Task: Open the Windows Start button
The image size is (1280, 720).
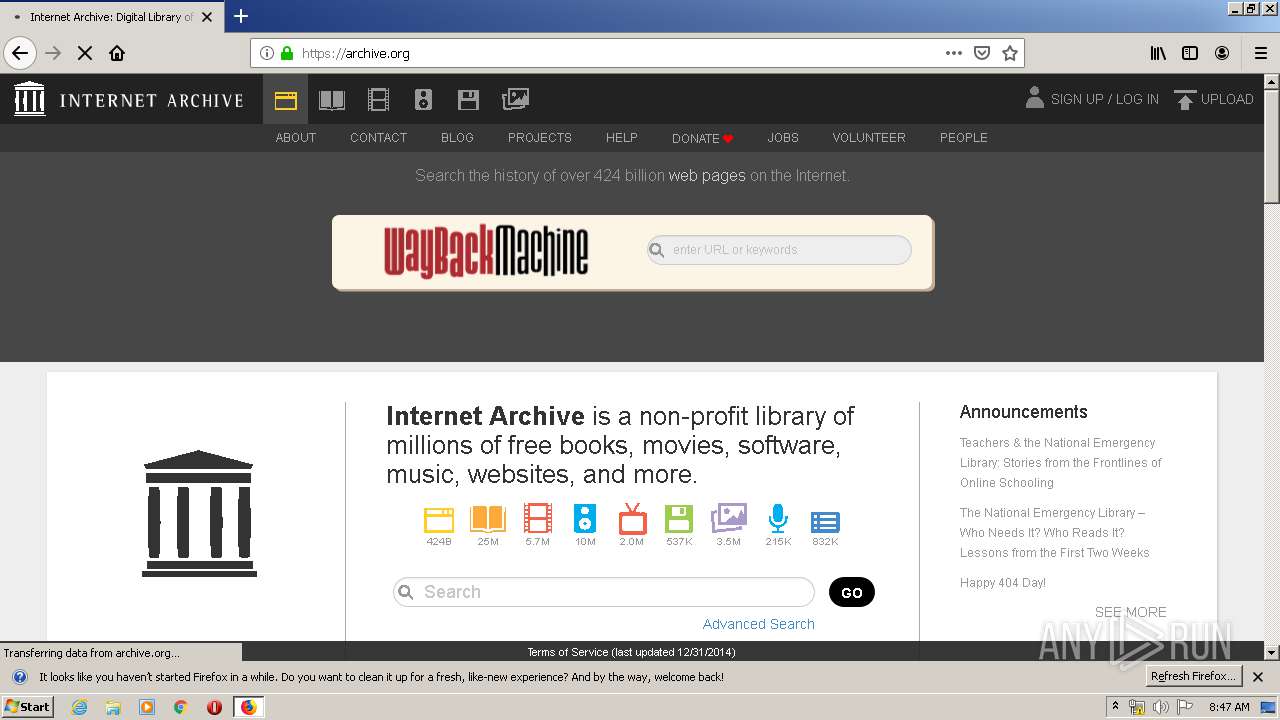Action: point(27,706)
